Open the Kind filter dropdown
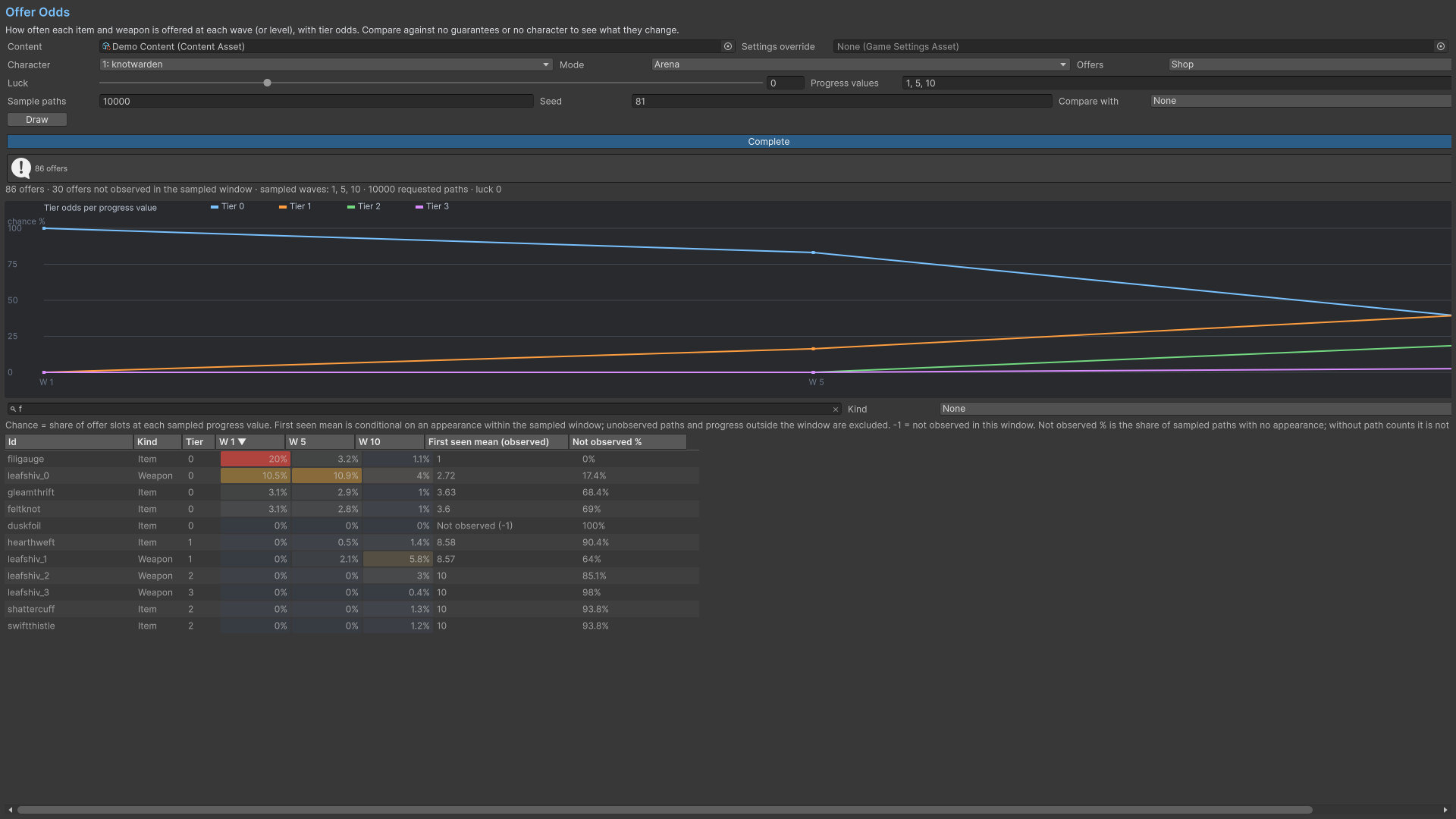This screenshot has width=1456, height=819. click(x=1195, y=409)
